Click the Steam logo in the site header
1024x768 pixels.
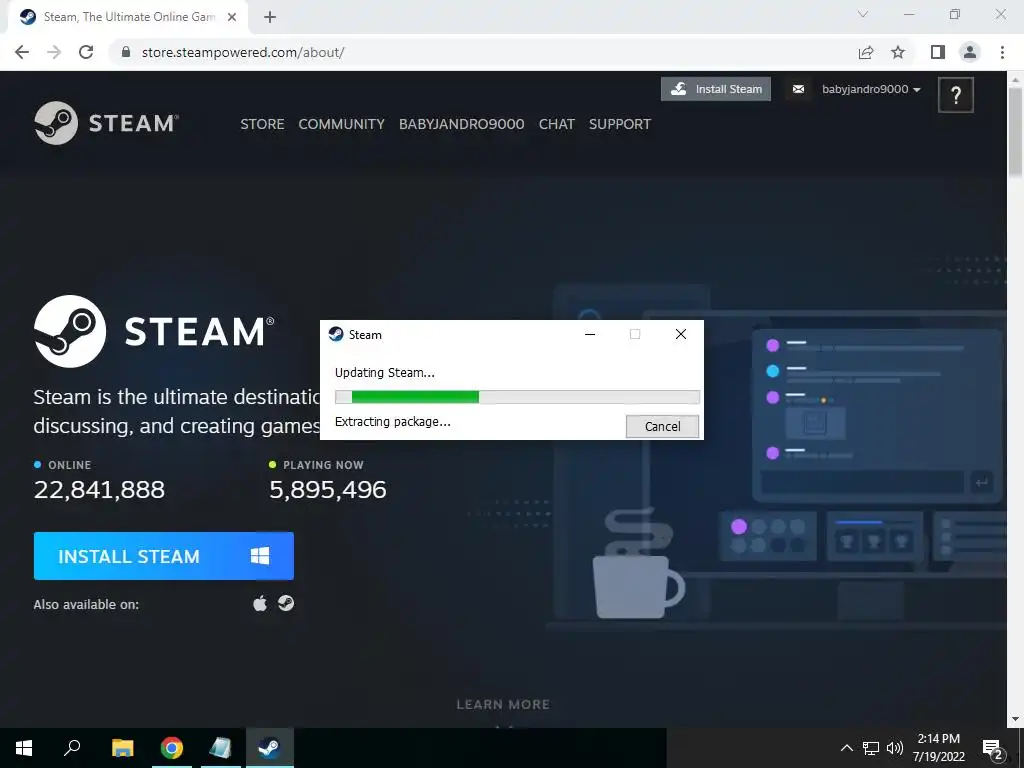(106, 123)
